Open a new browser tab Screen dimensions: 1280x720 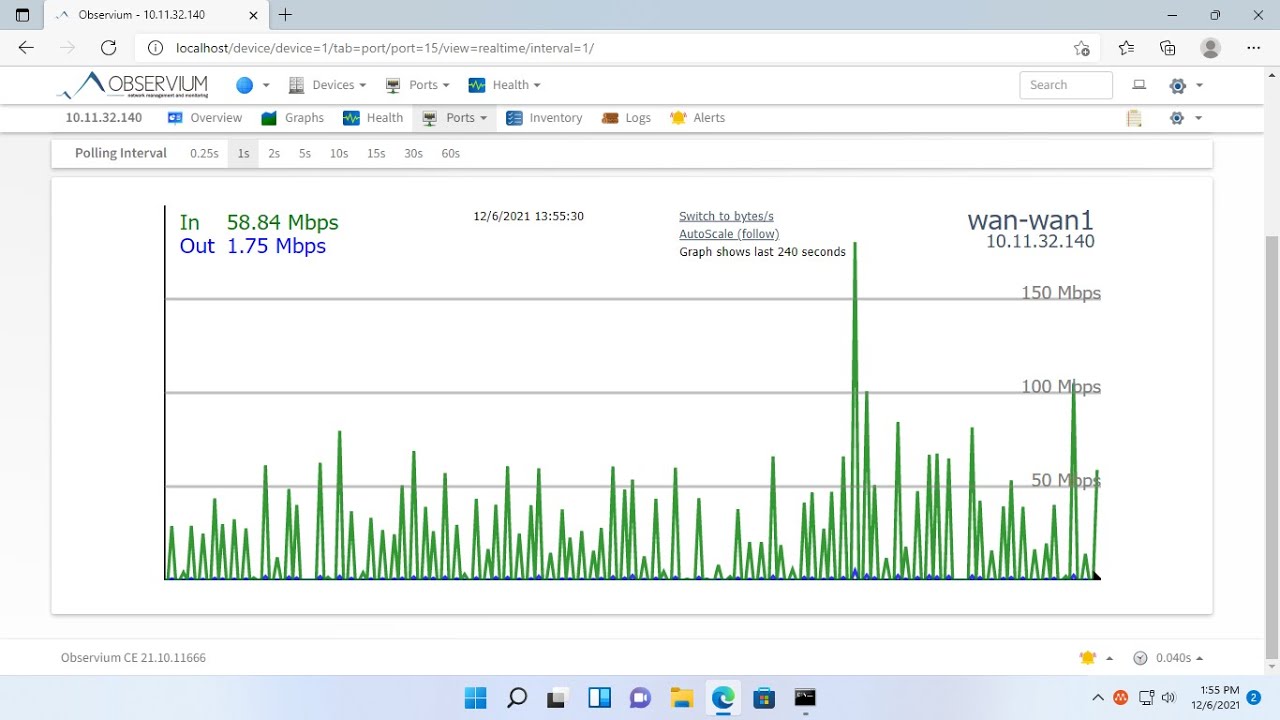[x=286, y=15]
